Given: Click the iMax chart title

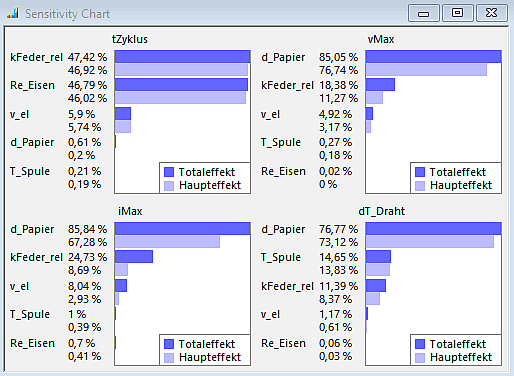Looking at the screenshot, I should pos(130,211).
